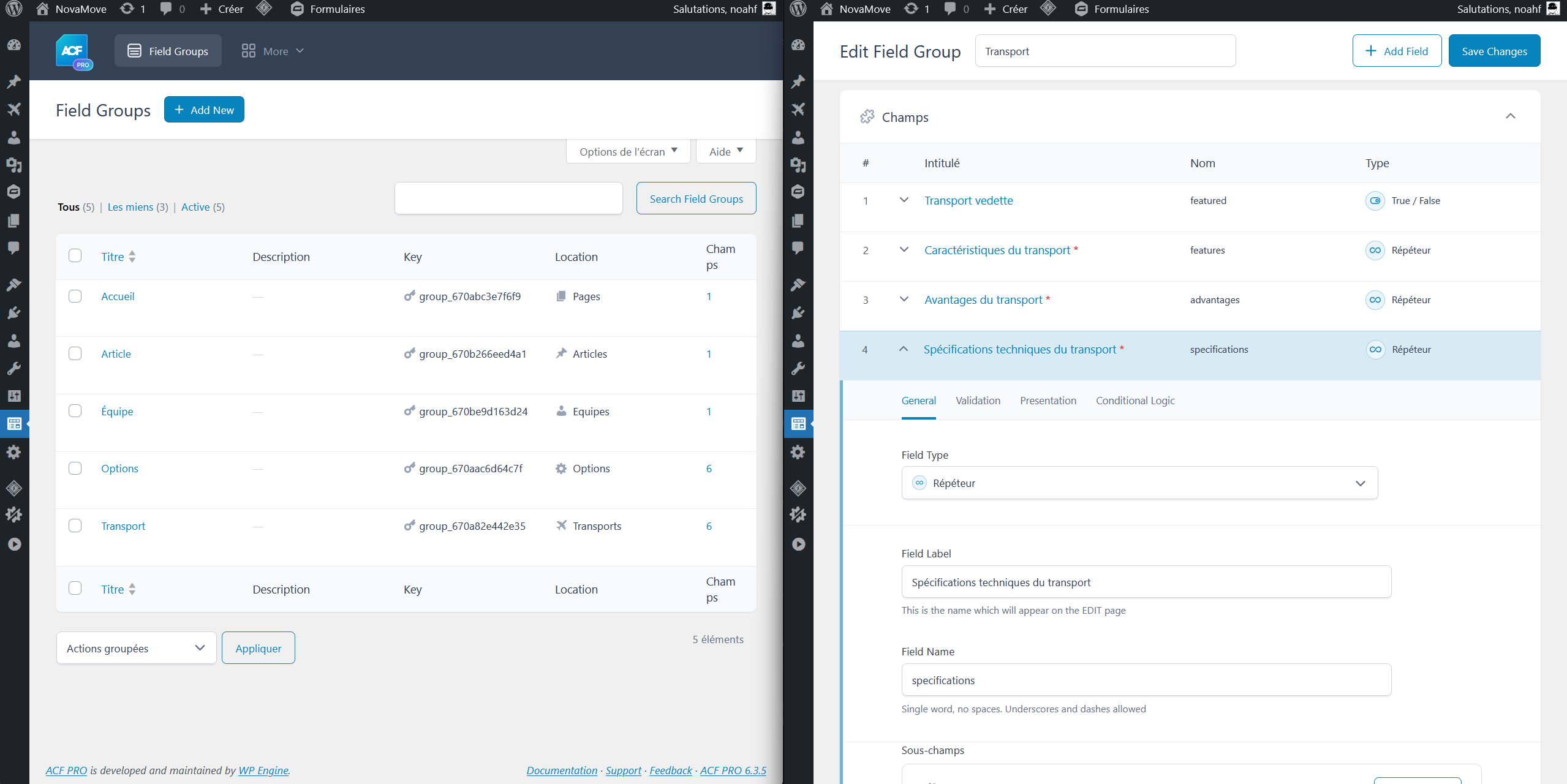Click the comments bubble icon in right admin bar
The image size is (1567, 784).
(950, 9)
